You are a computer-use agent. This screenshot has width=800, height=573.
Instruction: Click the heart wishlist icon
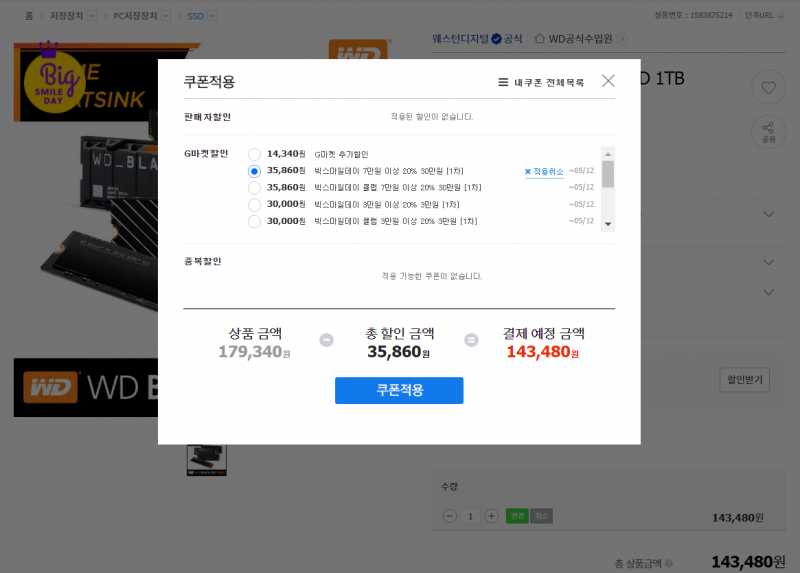(768, 87)
